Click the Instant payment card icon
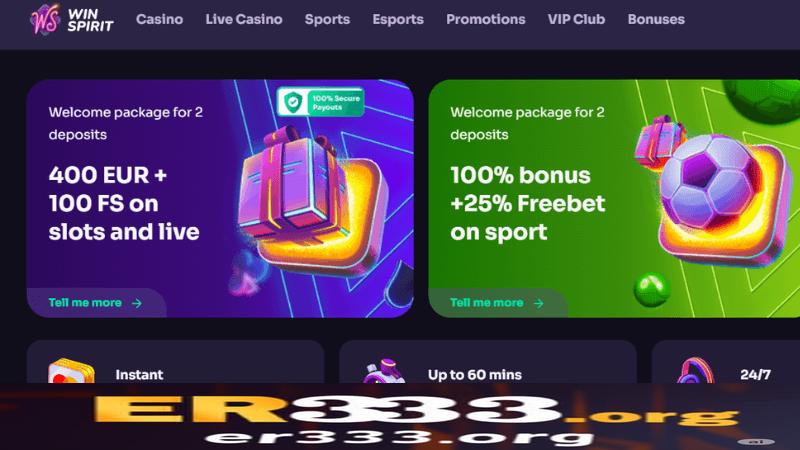800x450 pixels. (x=71, y=371)
